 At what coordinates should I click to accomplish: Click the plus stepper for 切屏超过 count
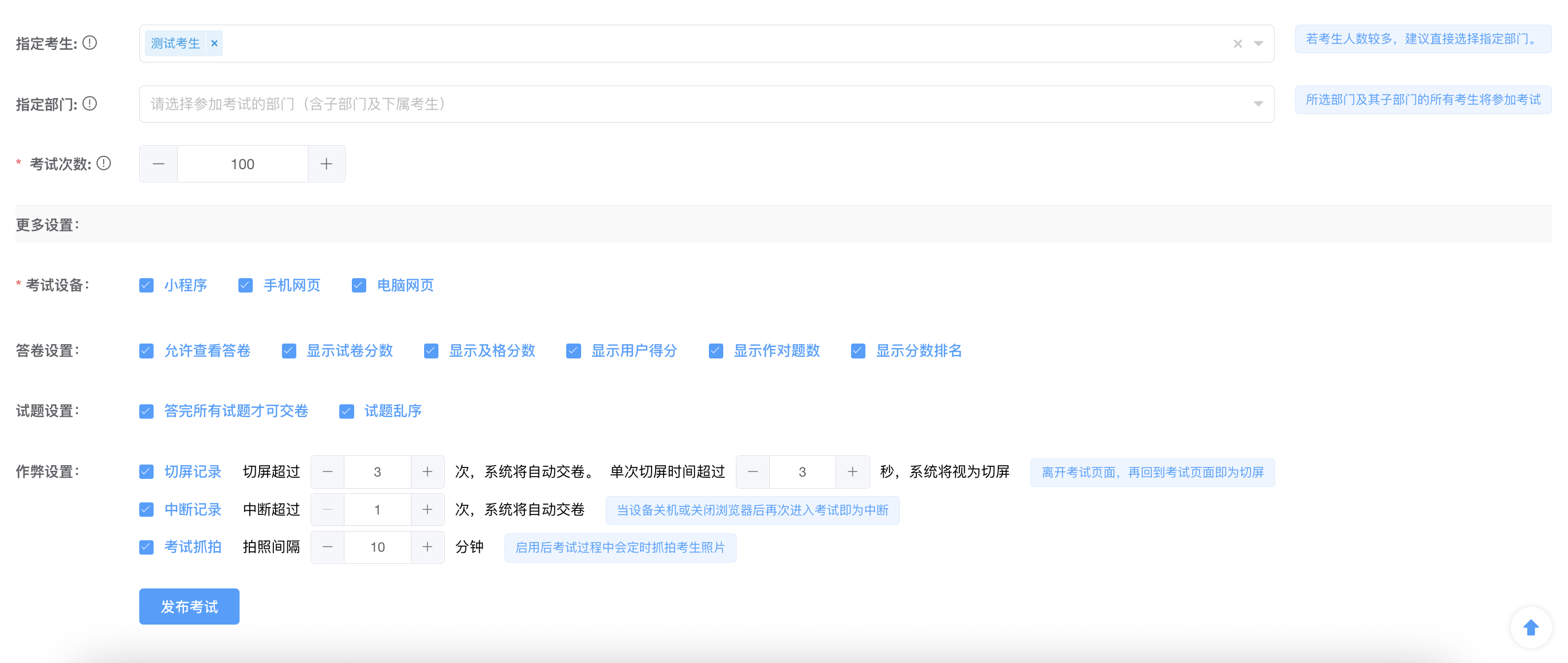coord(428,471)
